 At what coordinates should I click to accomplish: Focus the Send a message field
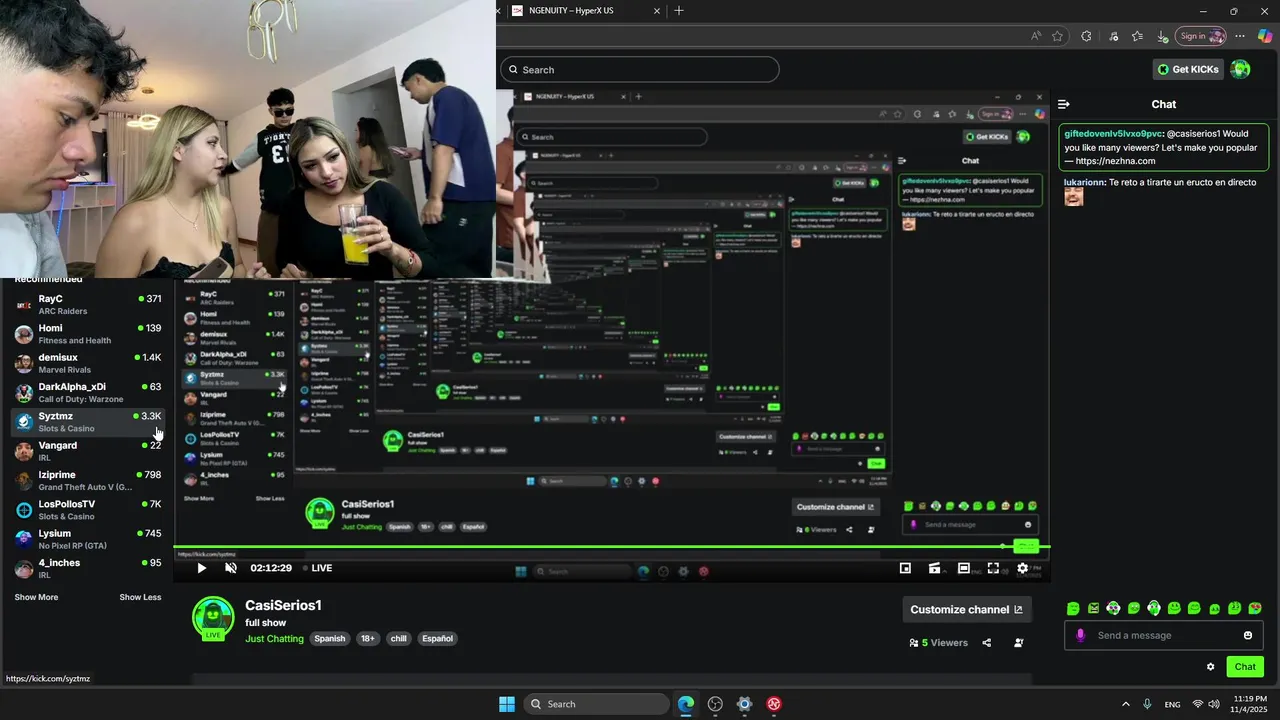click(x=1164, y=635)
